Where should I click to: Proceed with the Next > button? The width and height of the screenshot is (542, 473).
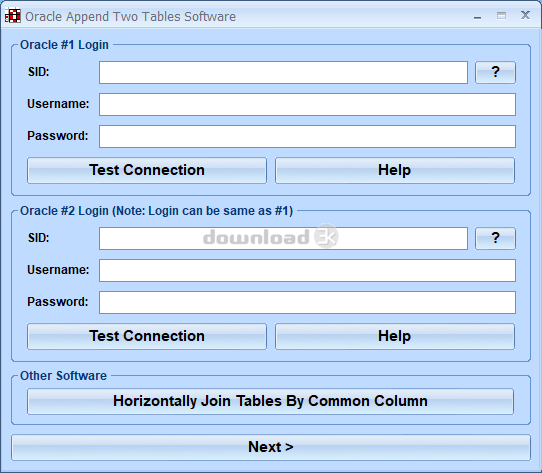pos(271,447)
